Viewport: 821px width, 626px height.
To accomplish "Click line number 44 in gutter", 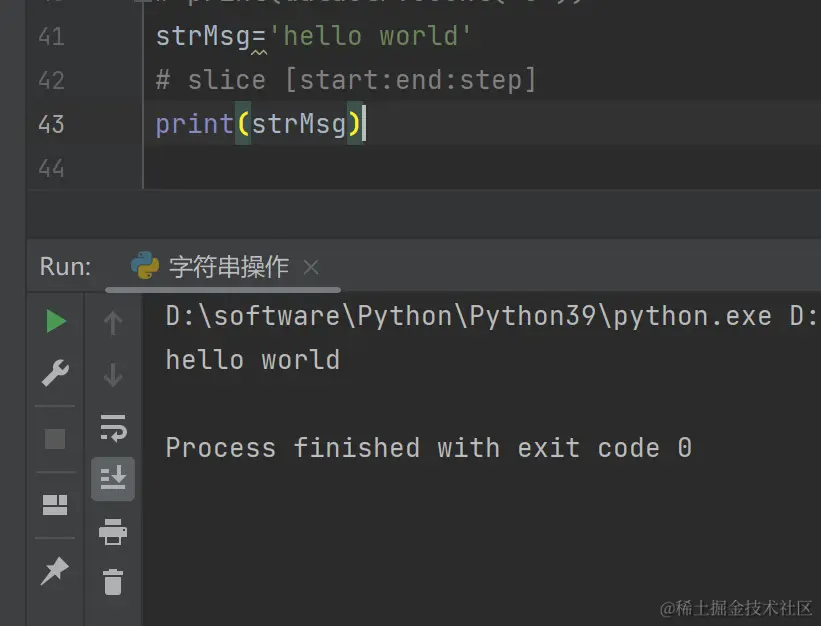I will tap(51, 169).
